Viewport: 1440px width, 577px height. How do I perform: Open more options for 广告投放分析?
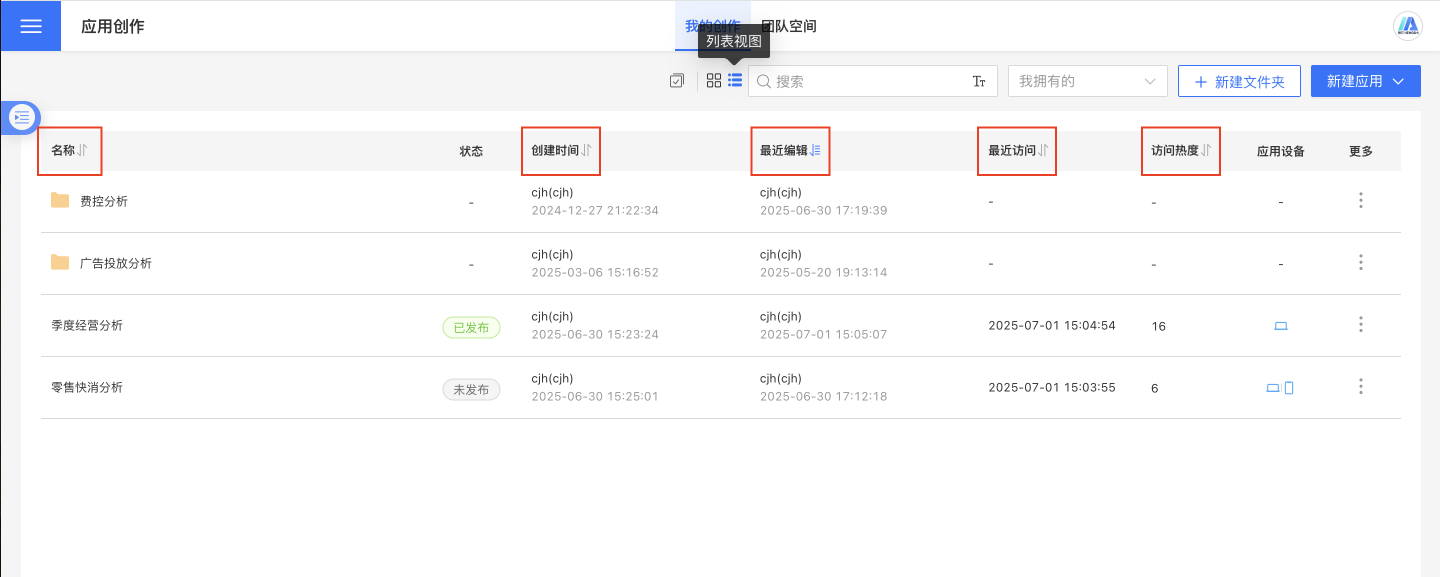click(1361, 263)
